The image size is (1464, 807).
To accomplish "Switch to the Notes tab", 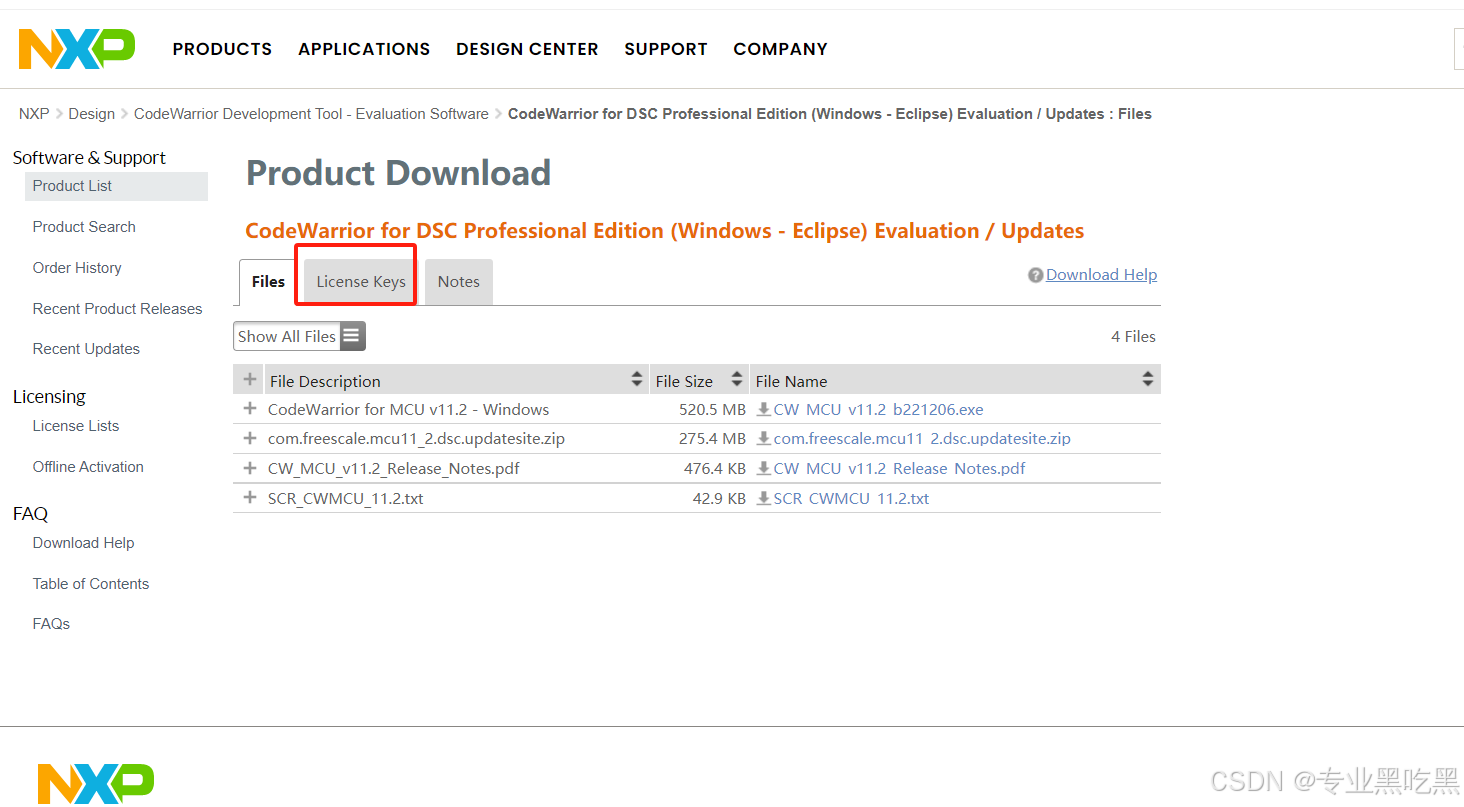I will [x=459, y=282].
